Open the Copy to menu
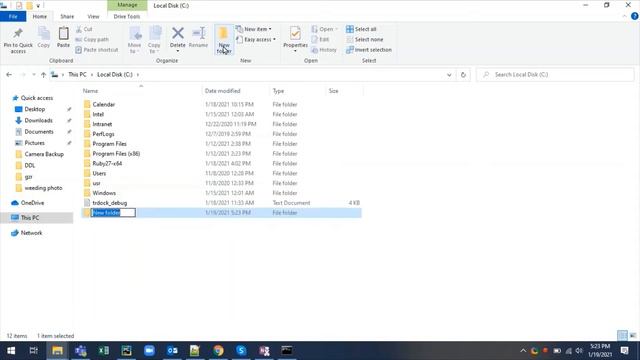This screenshot has height=360, width=640. [154, 40]
